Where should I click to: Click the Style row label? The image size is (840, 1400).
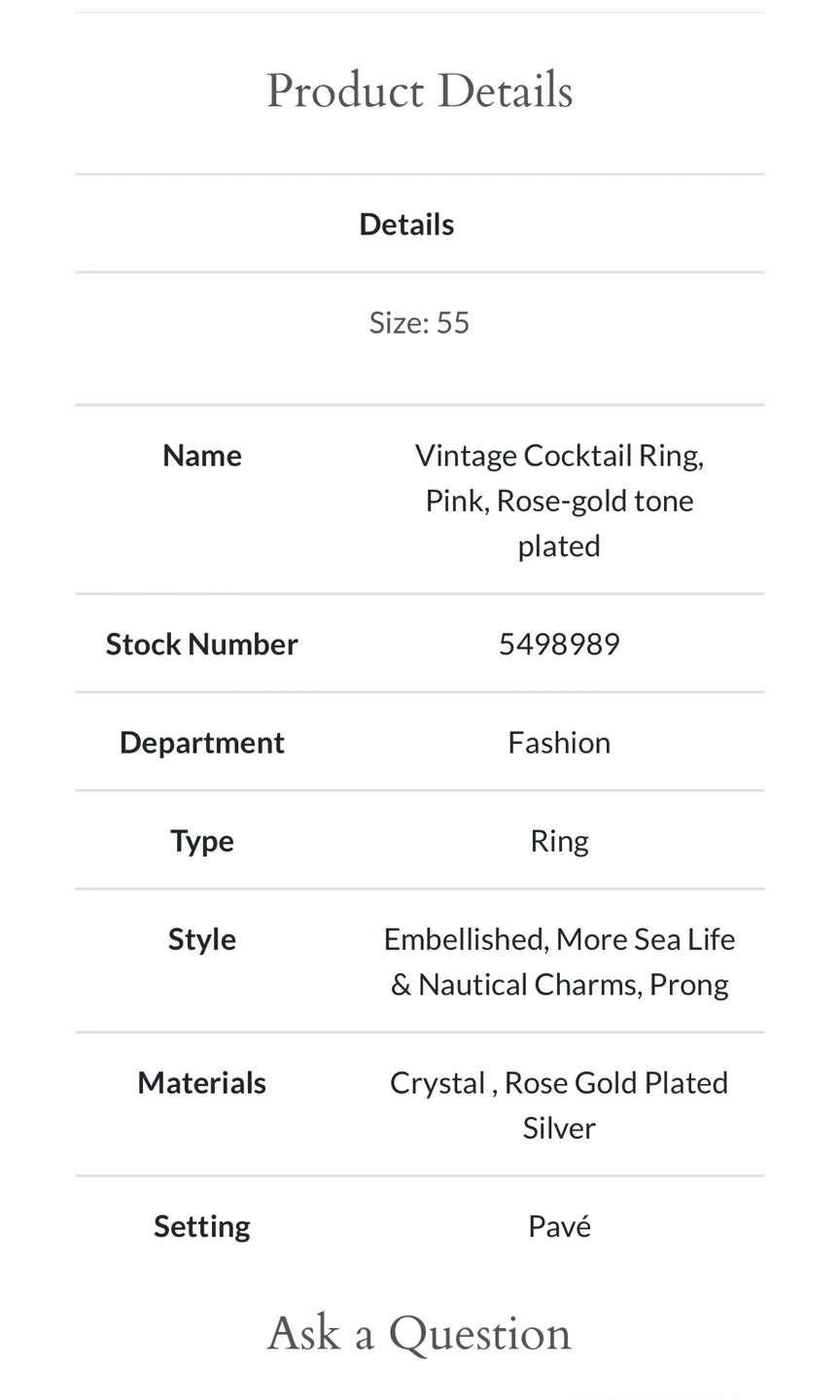point(201,939)
